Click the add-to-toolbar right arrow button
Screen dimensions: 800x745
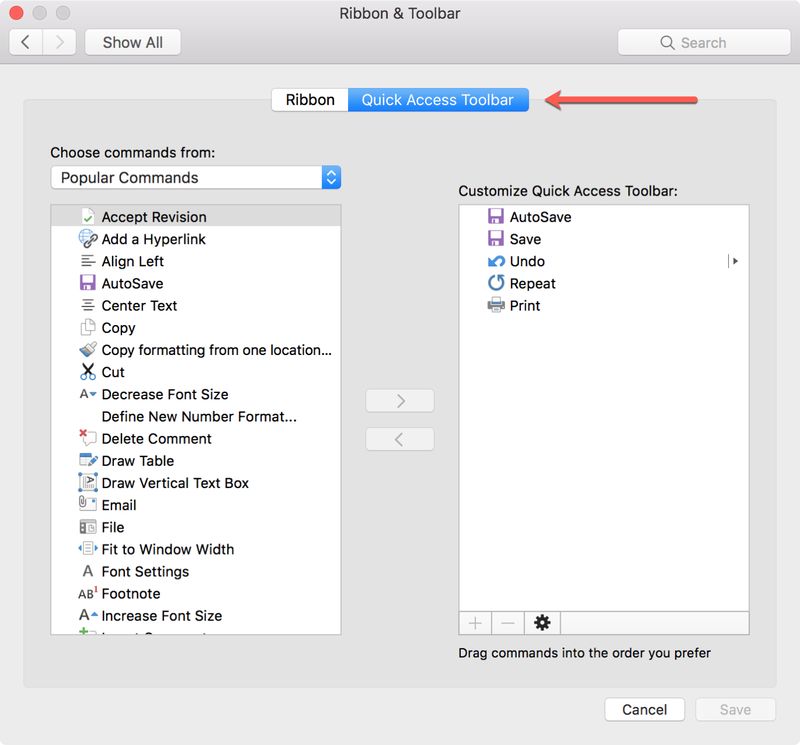[x=400, y=401]
